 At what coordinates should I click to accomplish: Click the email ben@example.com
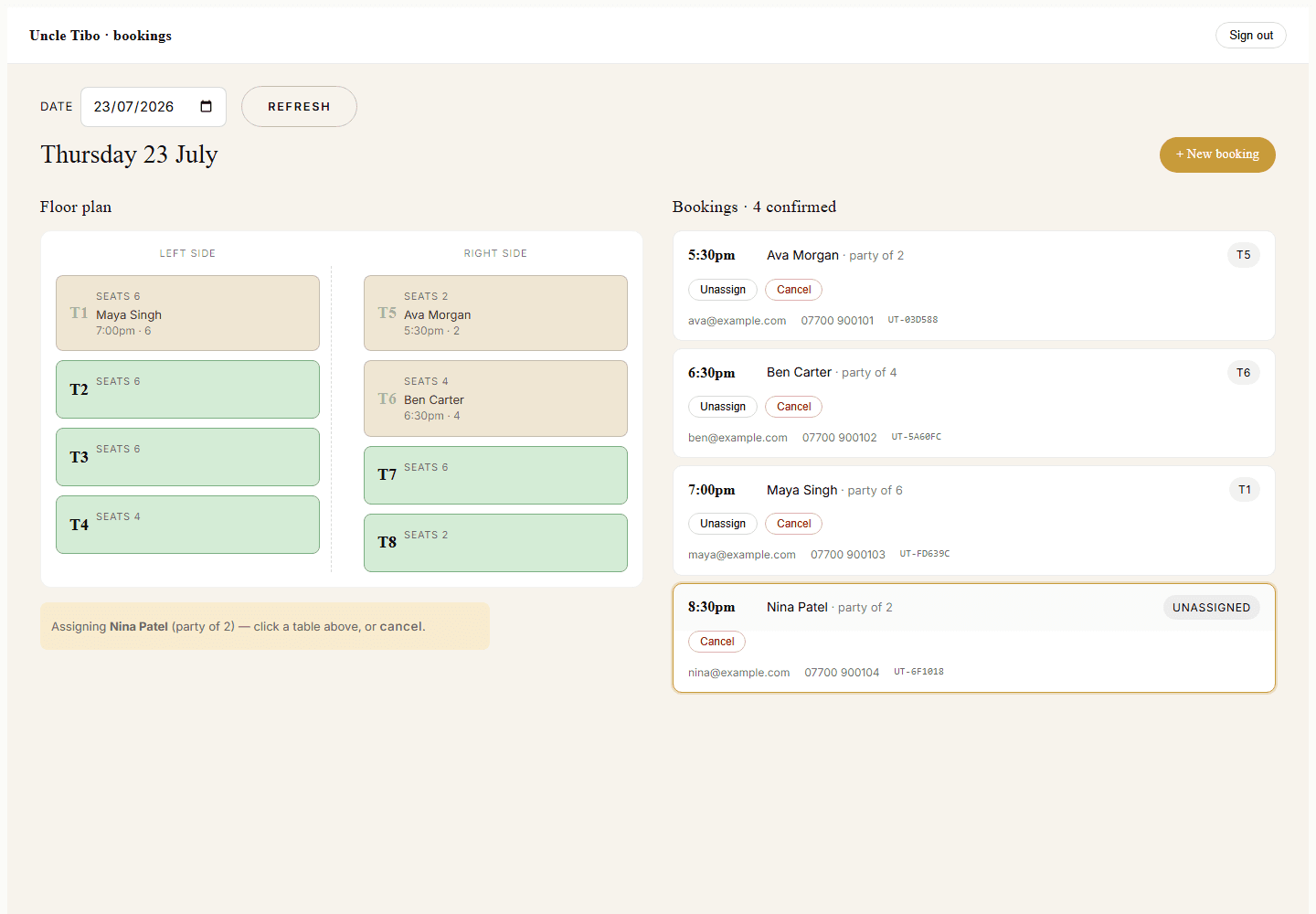tap(738, 438)
